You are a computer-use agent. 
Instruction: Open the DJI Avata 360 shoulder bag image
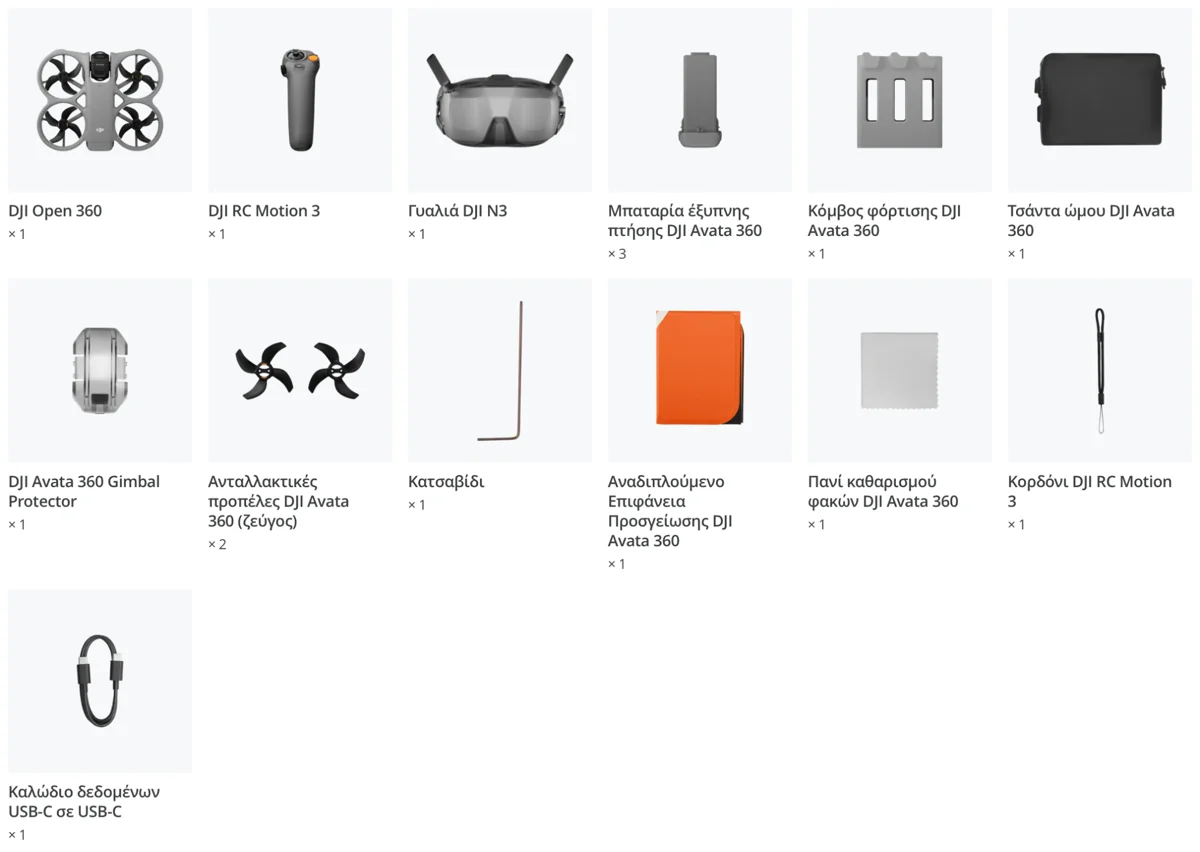1100,100
